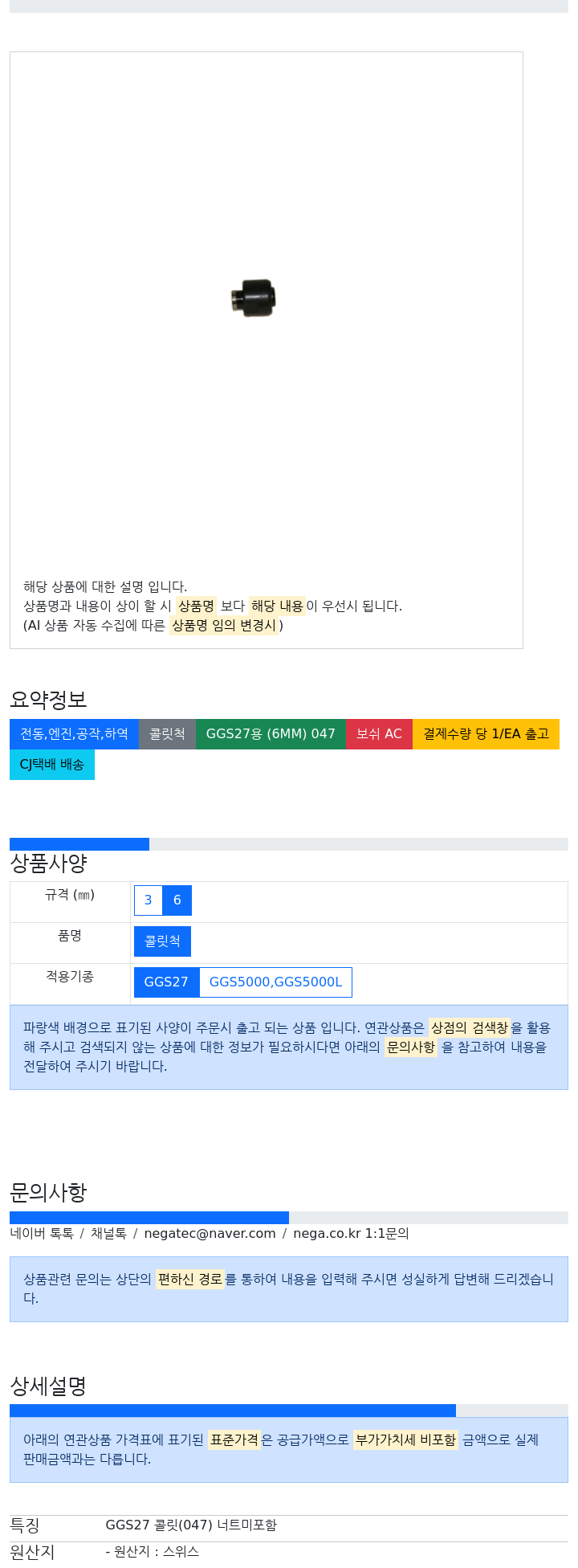Open the nega.co.kr 1:1문의 link
578x1568 pixels.
(351, 1234)
